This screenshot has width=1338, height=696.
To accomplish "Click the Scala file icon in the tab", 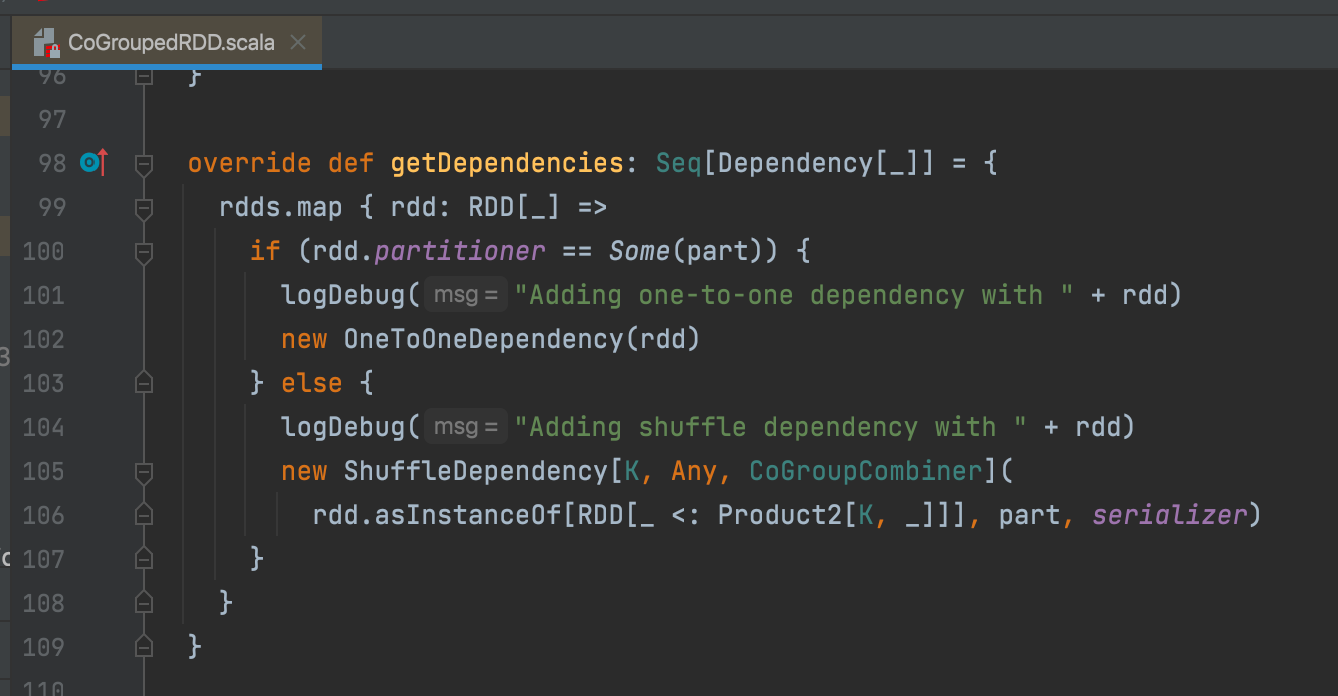I will 46,43.
